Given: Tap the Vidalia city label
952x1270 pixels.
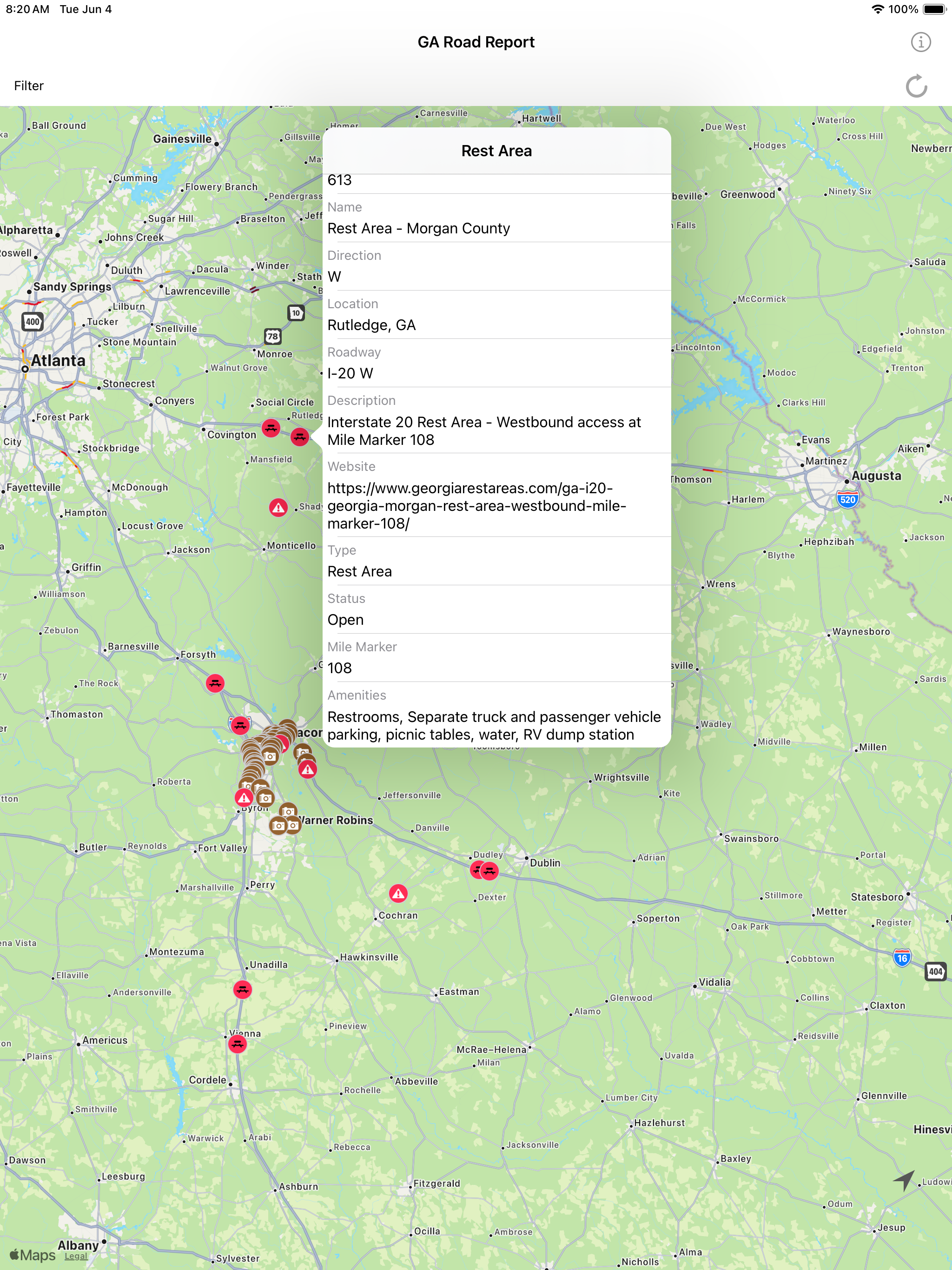Looking at the screenshot, I should click(715, 982).
